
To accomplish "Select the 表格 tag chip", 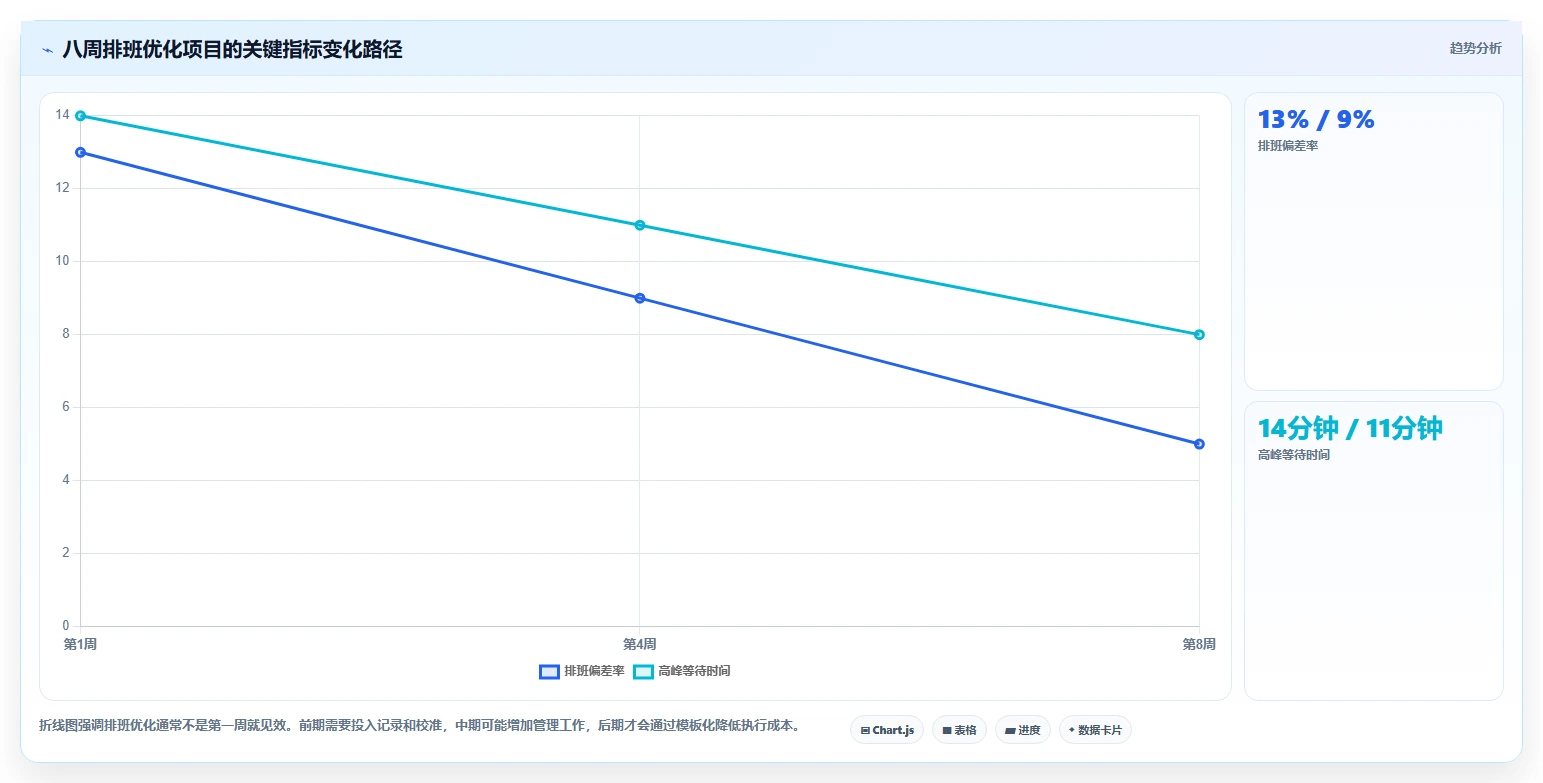I will 959,730.
